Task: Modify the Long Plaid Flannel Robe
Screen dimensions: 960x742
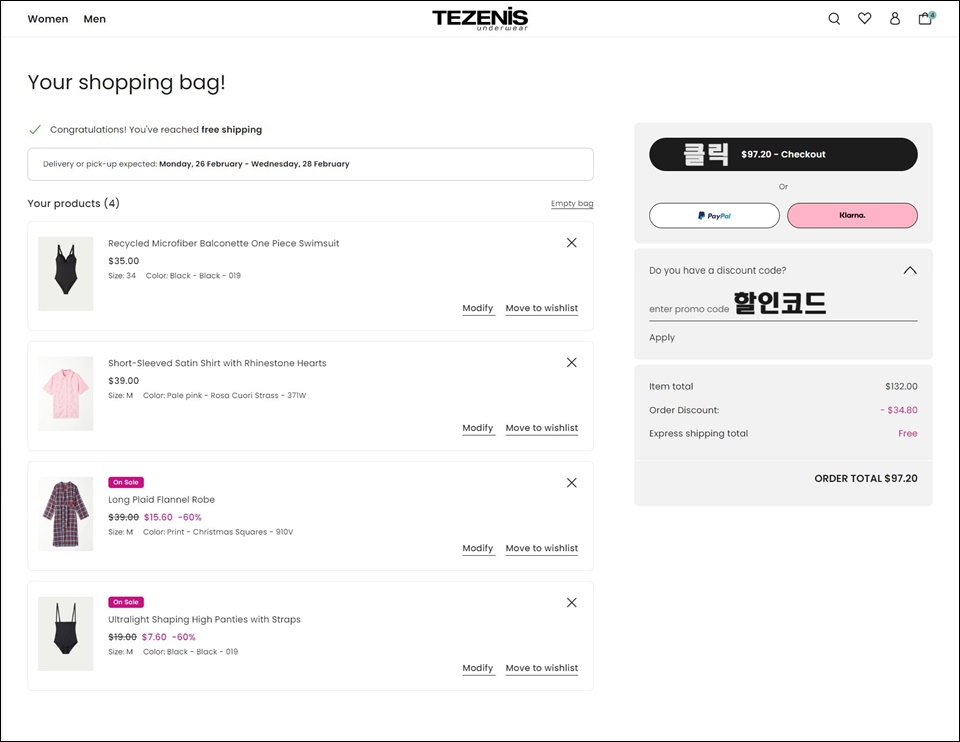Action: coord(478,548)
